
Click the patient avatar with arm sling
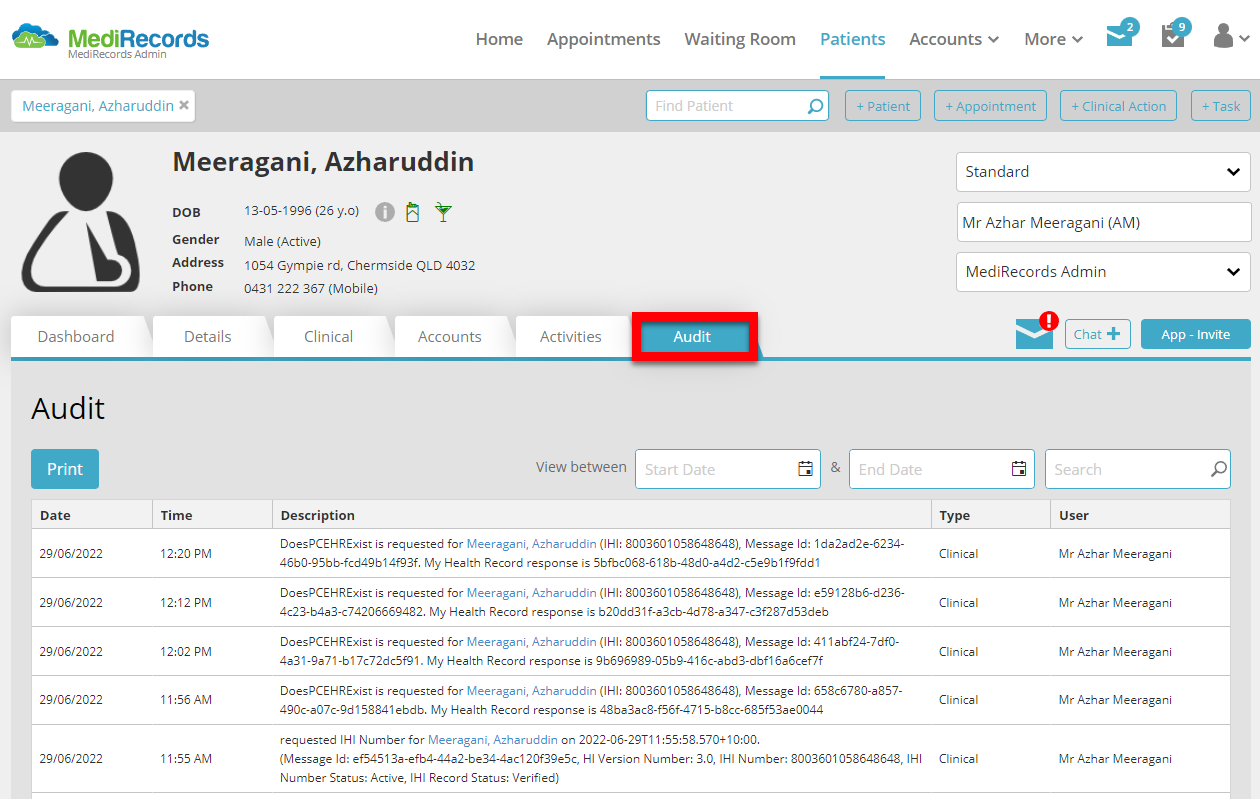coord(82,221)
